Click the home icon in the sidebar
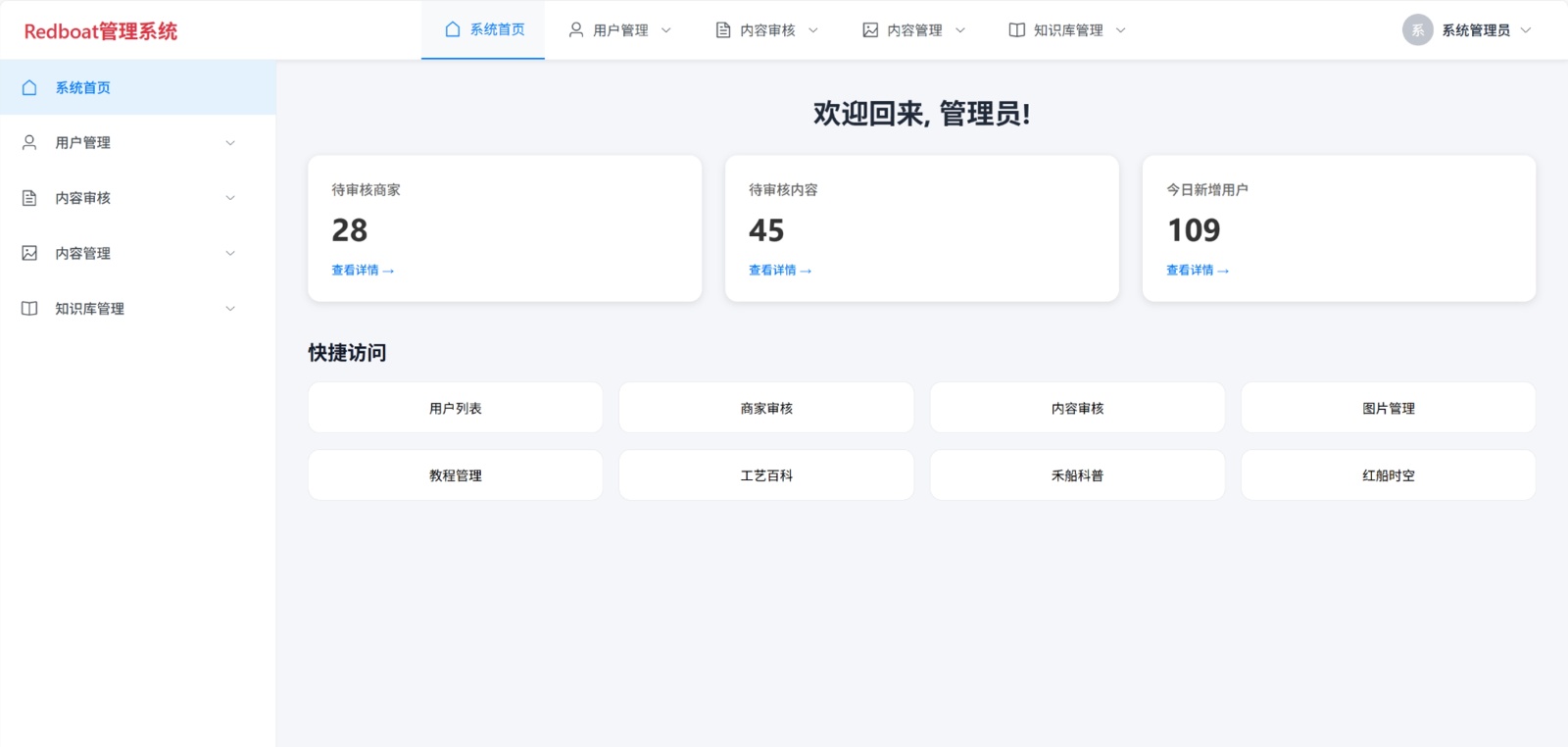1568x747 pixels. click(29, 87)
